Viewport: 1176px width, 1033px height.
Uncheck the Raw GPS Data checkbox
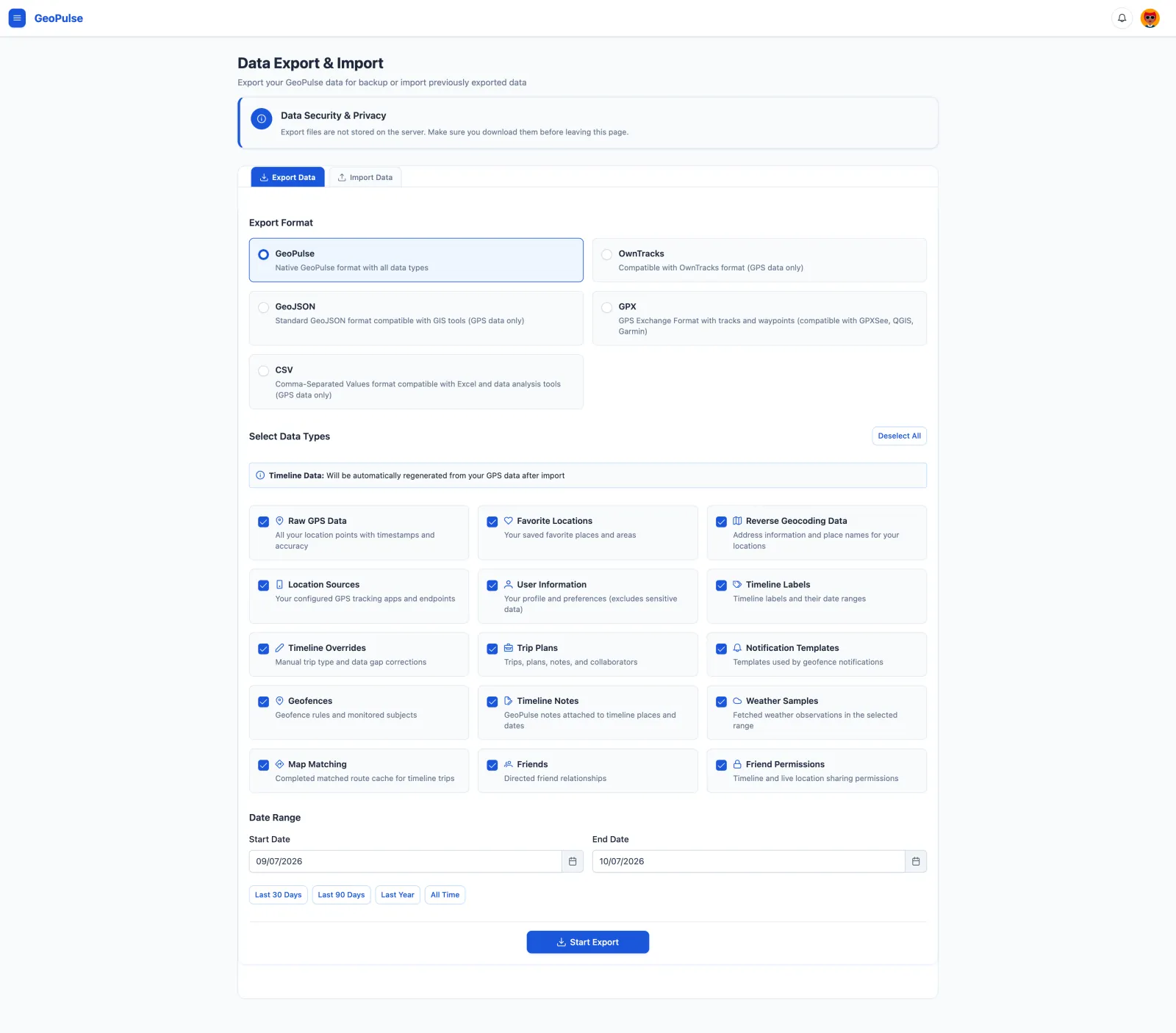click(x=263, y=522)
